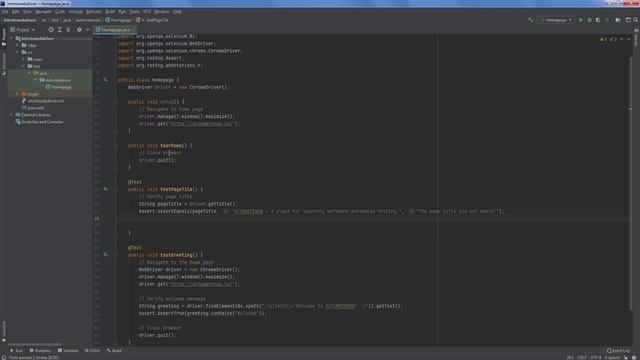Open the Tools menu
Screen dimensions: 640x360
(134, 11)
